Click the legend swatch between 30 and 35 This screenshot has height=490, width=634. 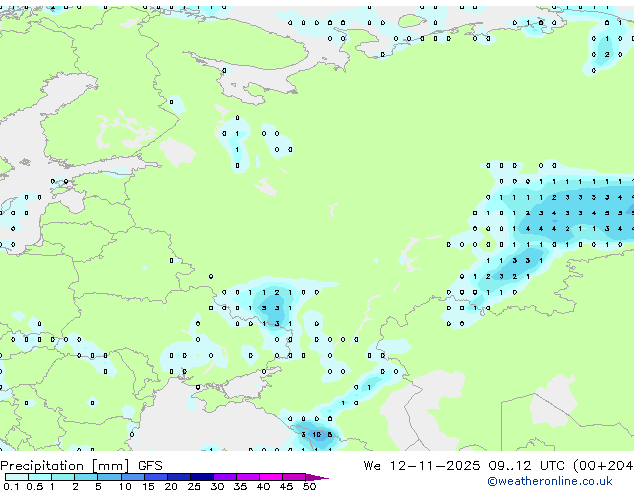[x=225, y=477]
